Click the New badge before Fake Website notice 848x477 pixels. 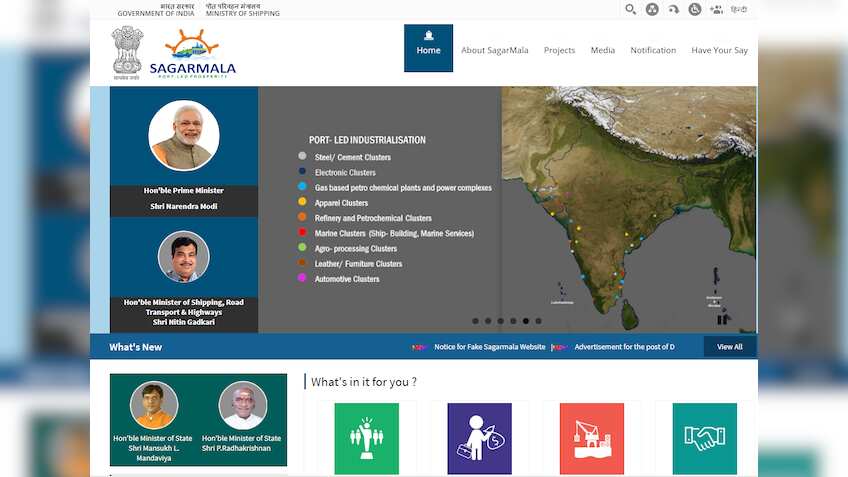(419, 347)
